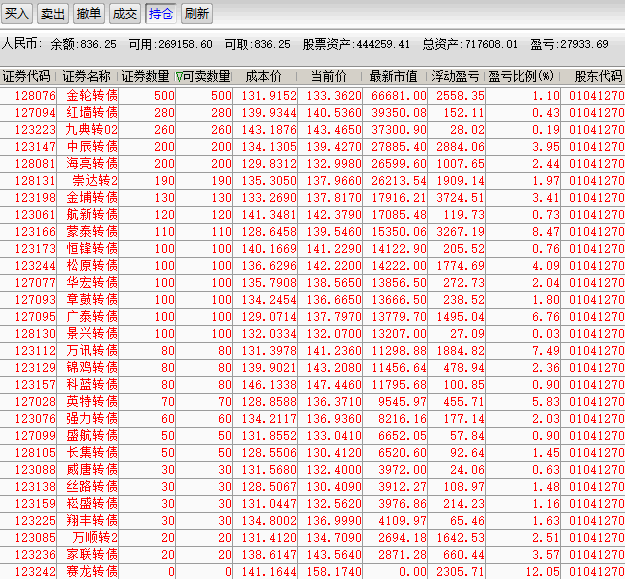Click profit ratio 12.05
The height and width of the screenshot is (579, 625).
point(542,572)
